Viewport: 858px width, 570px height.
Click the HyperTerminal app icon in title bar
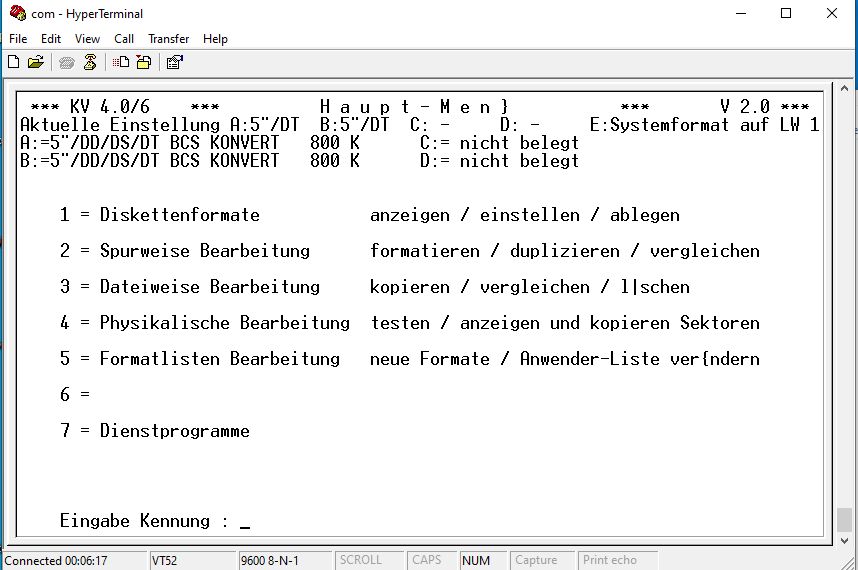[x=16, y=13]
